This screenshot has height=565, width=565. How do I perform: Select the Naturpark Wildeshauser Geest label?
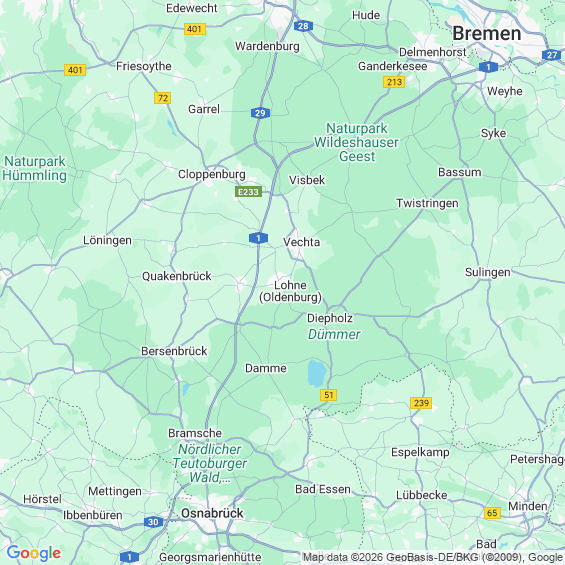[356, 142]
